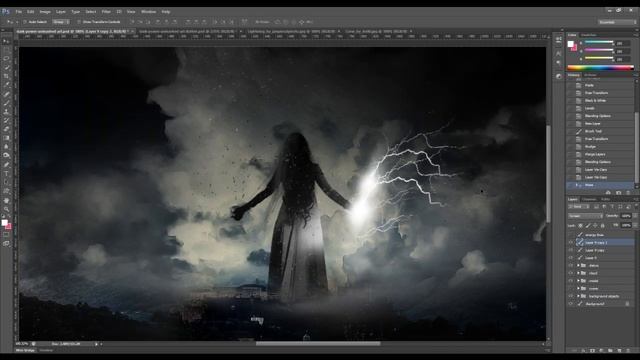
Task: Toggle visibility of the Background layer
Action: 571,304
